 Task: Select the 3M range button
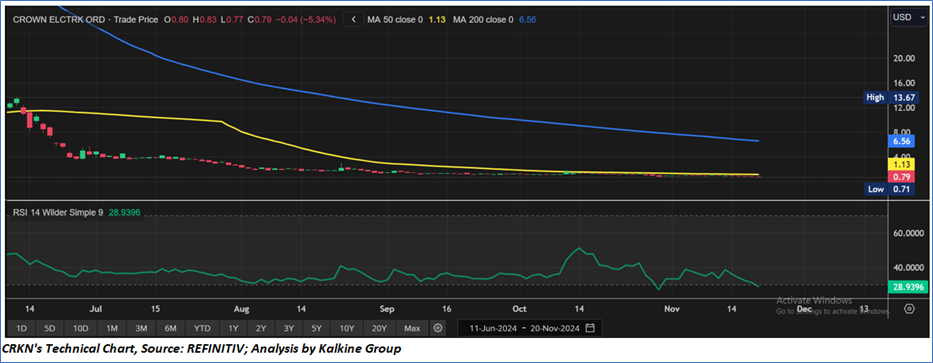tap(141, 328)
